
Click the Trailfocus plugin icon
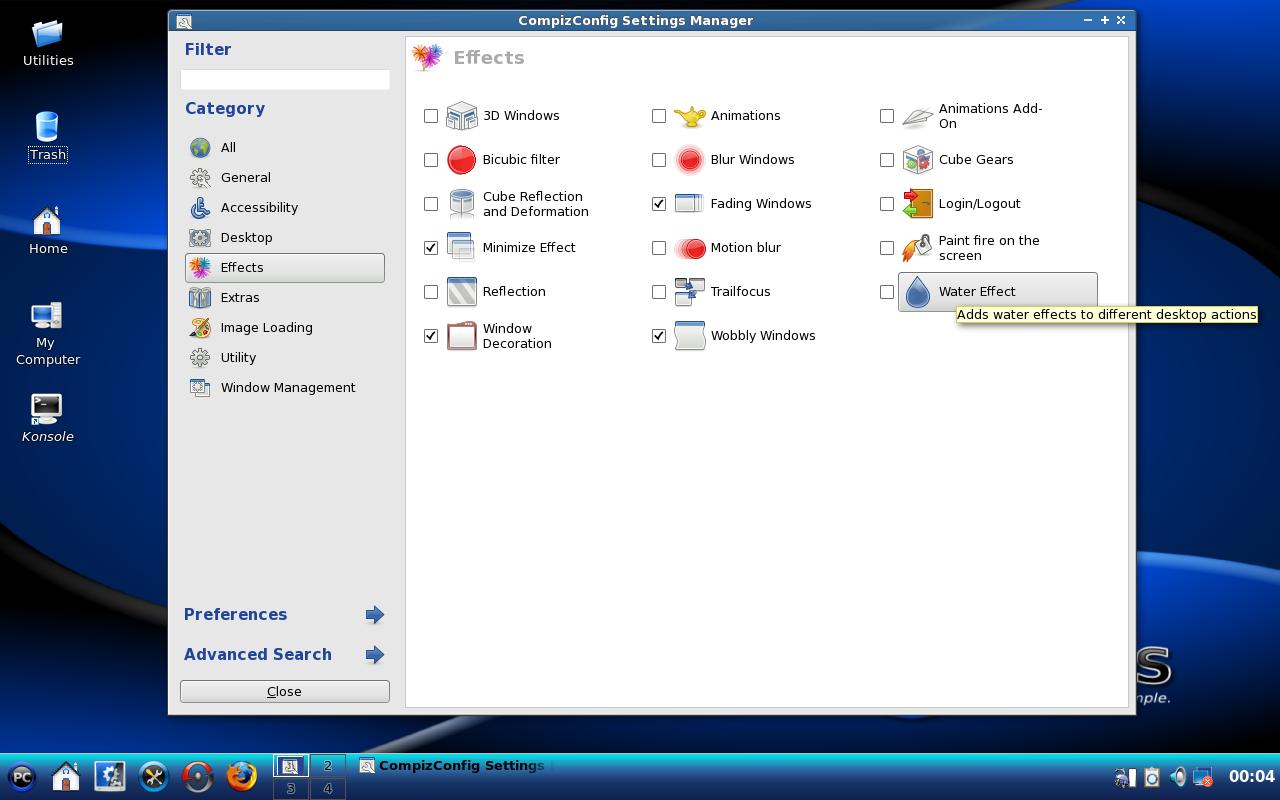689,292
